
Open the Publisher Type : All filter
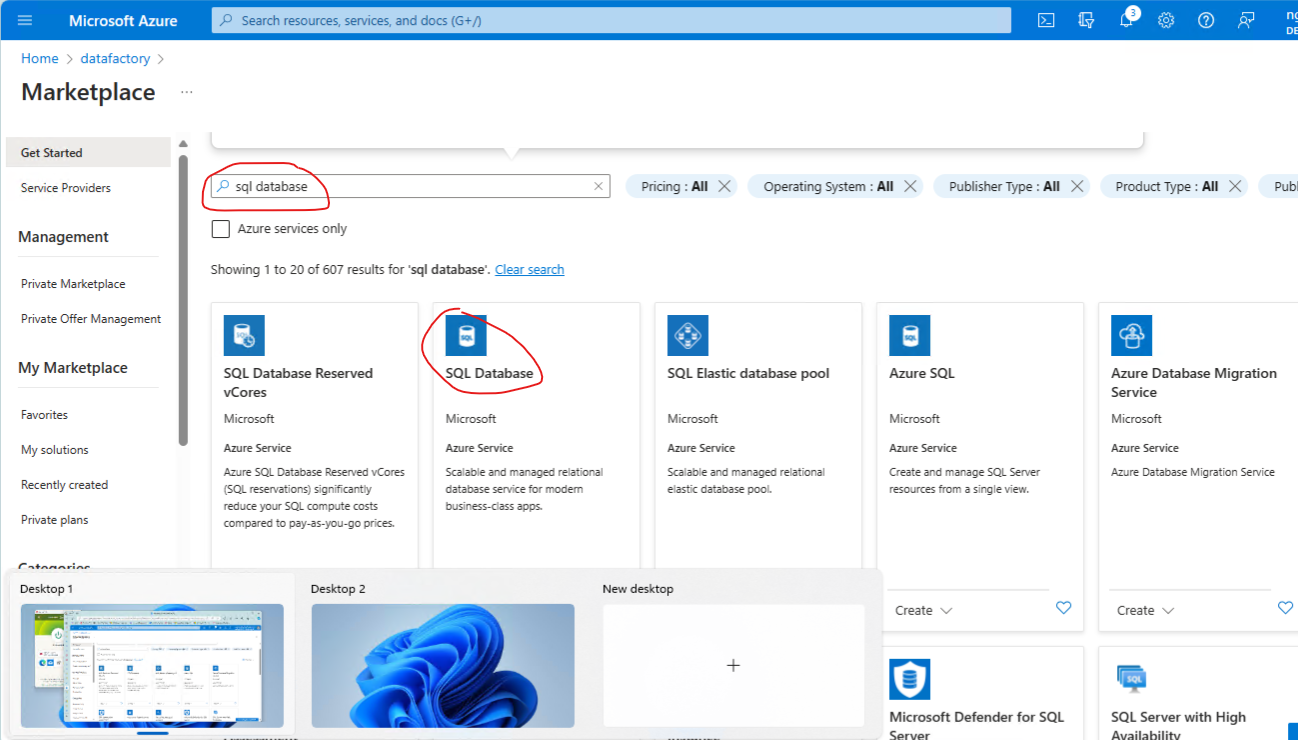click(x=1004, y=186)
